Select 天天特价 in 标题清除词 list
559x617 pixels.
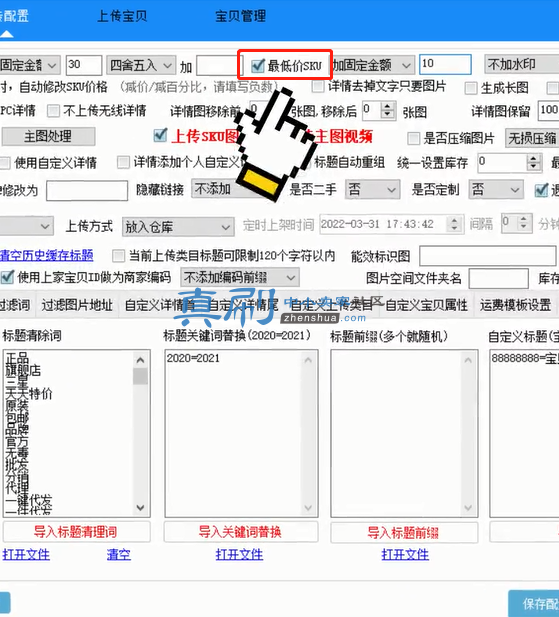[29, 393]
